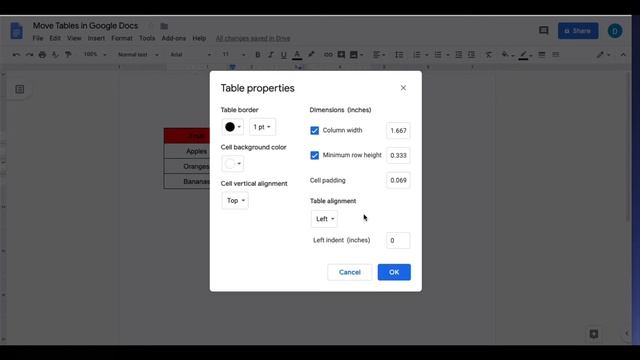640x360 pixels.
Task: Click the Explore icon at bottom right
Action: (x=594, y=334)
